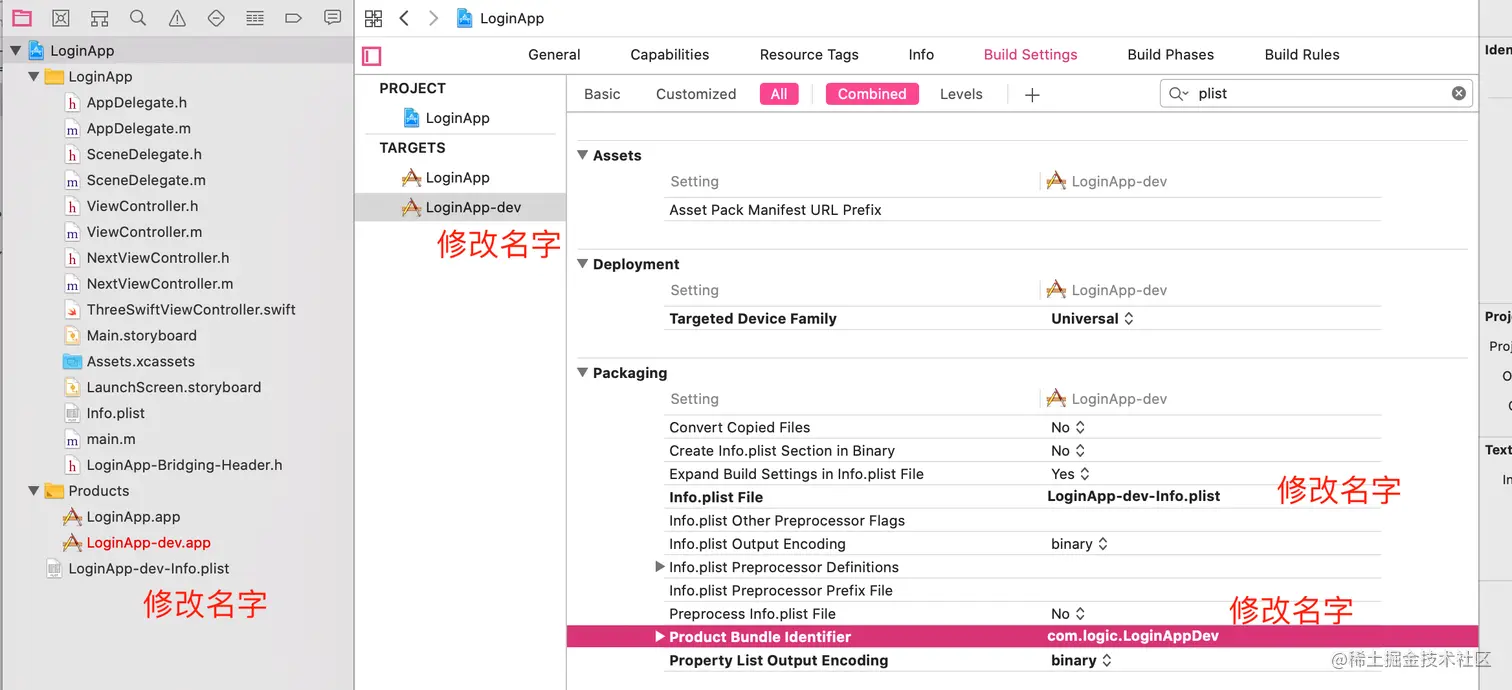
Task: Select Asset Pack Manifest URL Prefix row
Action: (1023, 209)
